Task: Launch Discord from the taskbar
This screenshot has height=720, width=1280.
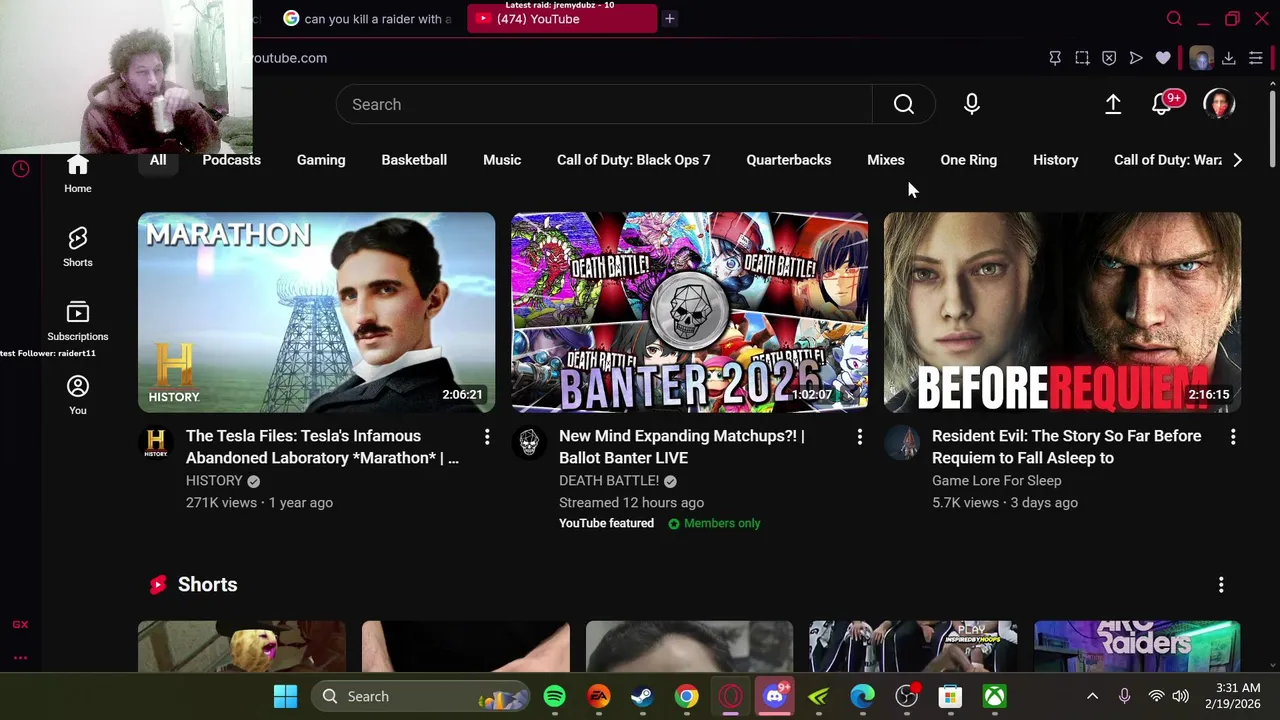Action: [x=775, y=696]
